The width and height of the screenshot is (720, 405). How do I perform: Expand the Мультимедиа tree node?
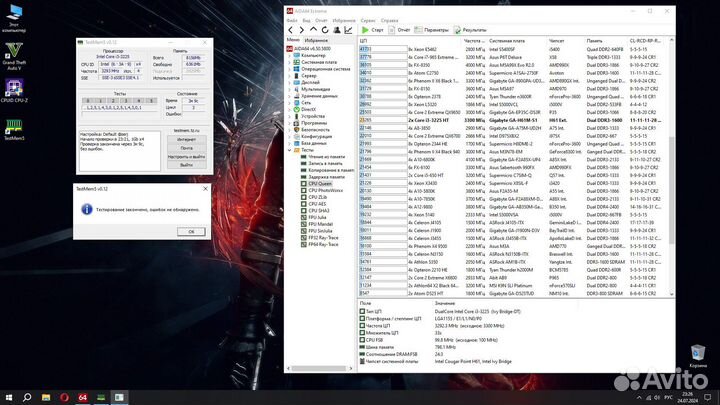[290, 89]
